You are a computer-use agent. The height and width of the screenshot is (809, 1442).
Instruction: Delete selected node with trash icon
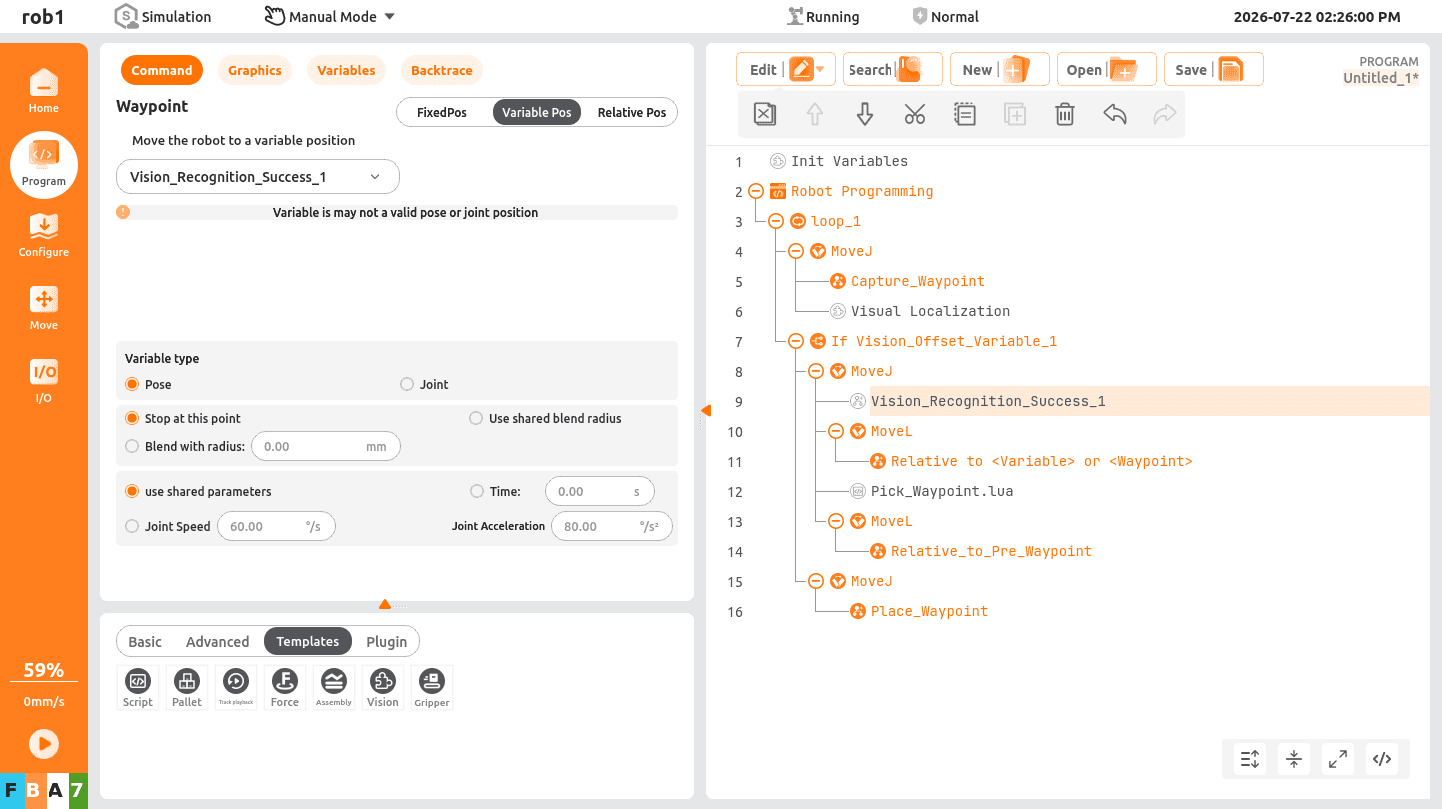point(1065,115)
